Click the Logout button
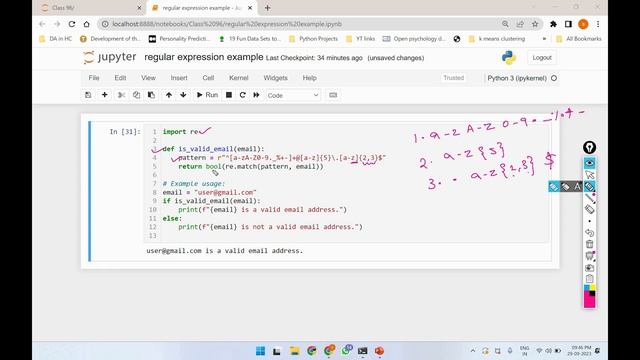640x360 pixels. [x=542, y=58]
